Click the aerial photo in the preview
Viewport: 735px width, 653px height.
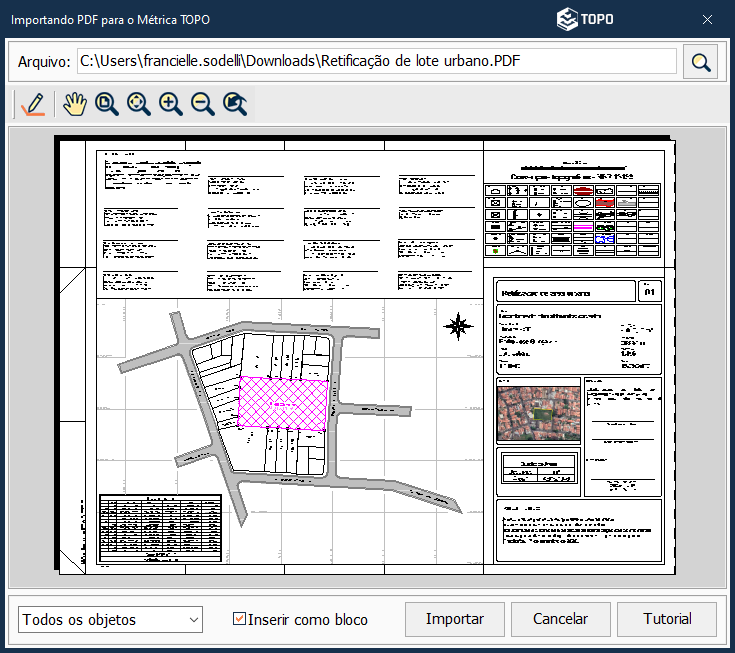pyautogui.click(x=538, y=414)
